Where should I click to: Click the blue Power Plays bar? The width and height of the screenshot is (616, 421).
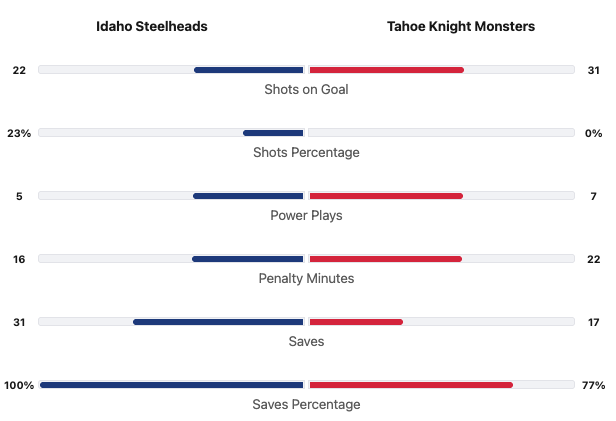click(248, 196)
